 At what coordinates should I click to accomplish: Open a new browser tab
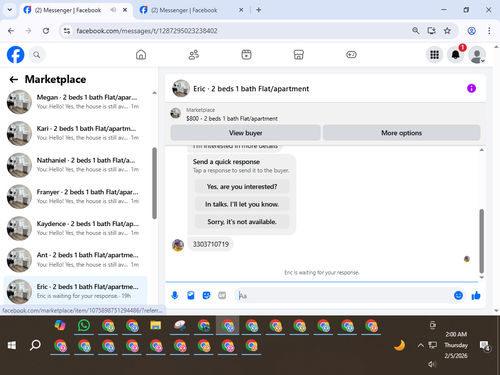pyautogui.click(x=258, y=10)
